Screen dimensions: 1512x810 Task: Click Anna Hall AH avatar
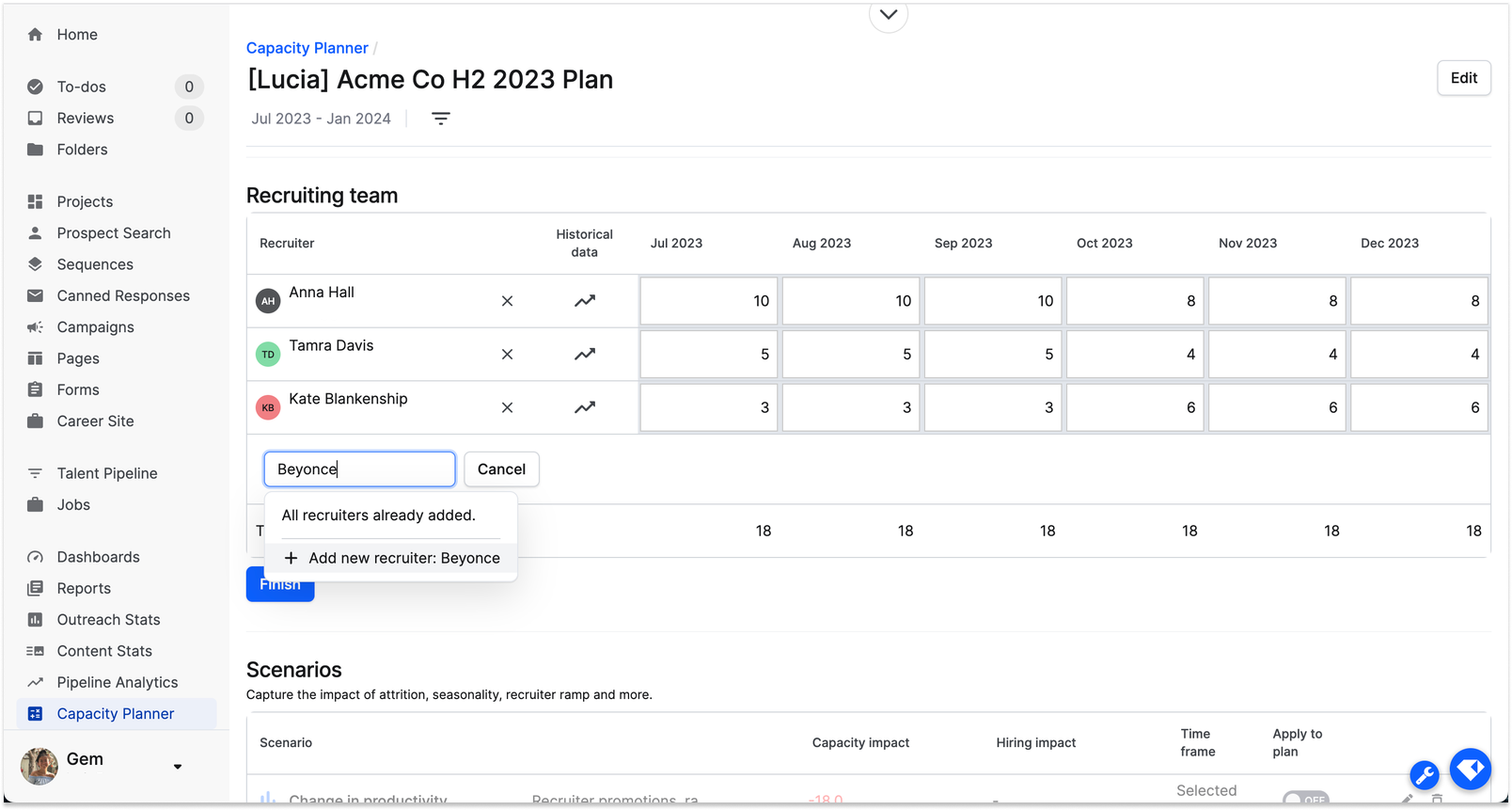268,301
